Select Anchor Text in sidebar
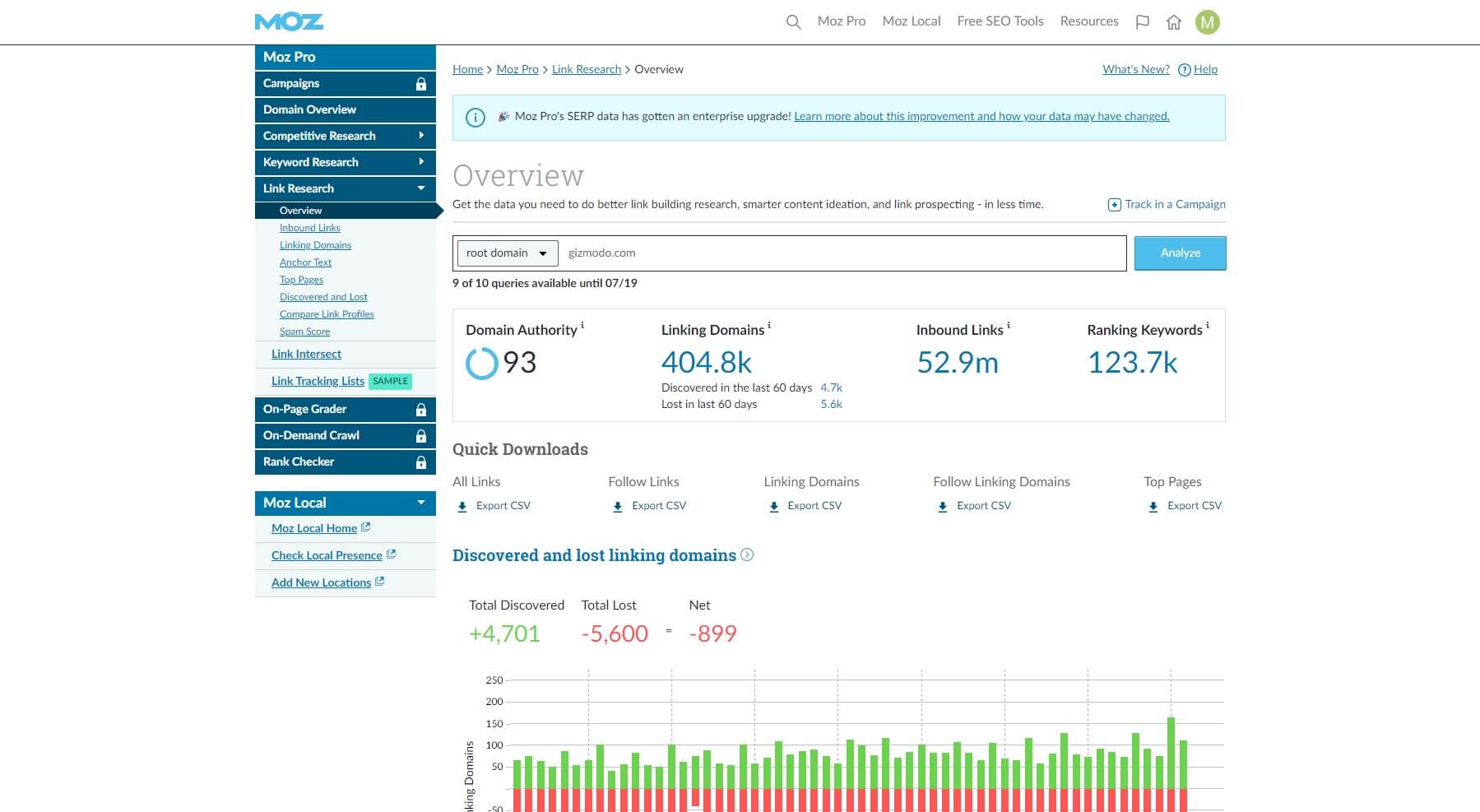1480x812 pixels. pyautogui.click(x=305, y=262)
